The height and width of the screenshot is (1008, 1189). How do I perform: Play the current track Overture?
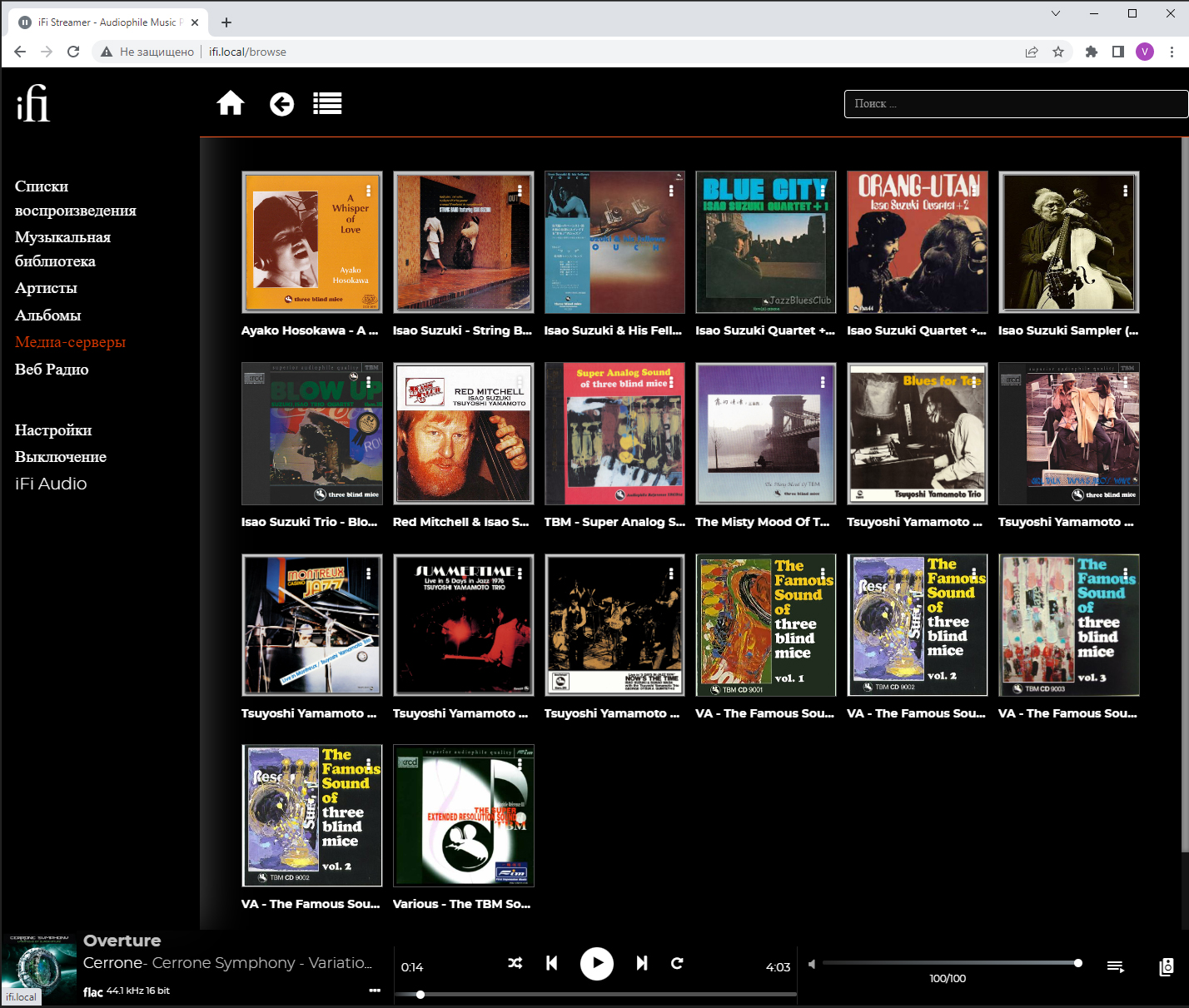(x=596, y=964)
